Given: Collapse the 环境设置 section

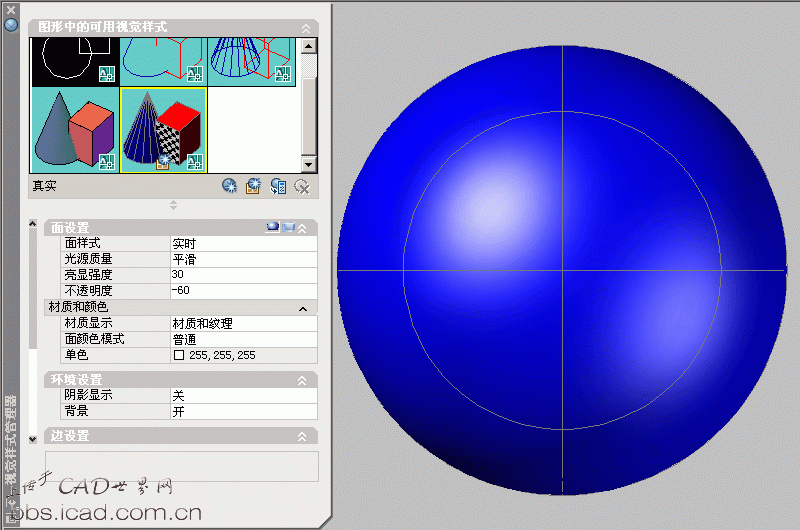Looking at the screenshot, I should coord(303,380).
